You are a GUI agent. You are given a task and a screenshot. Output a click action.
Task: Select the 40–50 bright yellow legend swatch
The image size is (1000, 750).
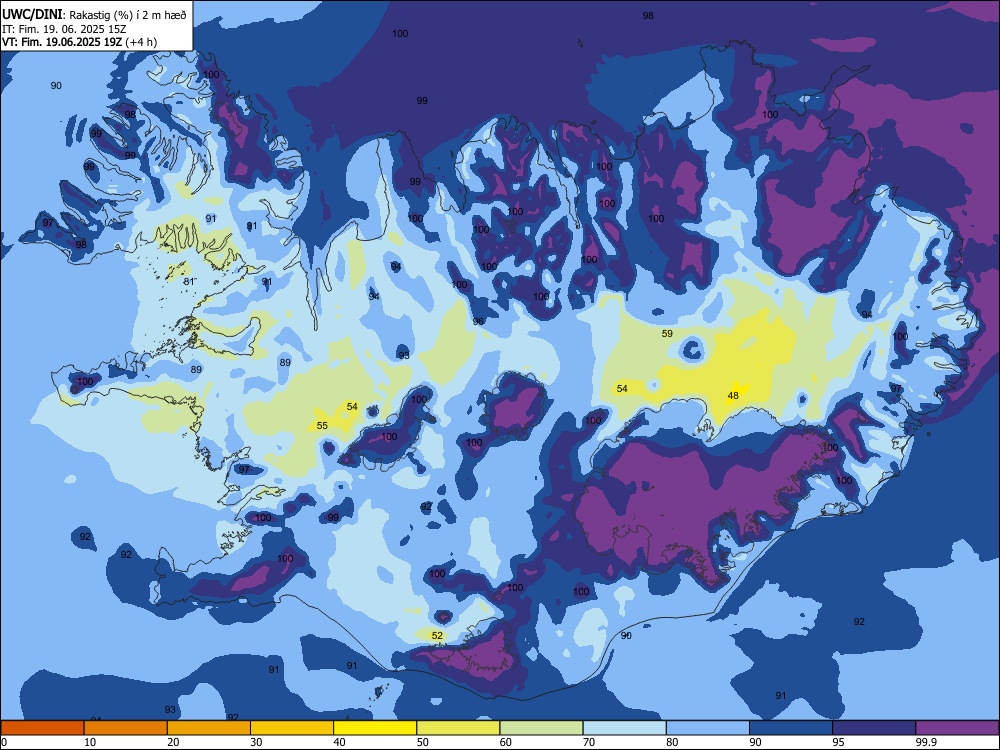click(x=375, y=728)
